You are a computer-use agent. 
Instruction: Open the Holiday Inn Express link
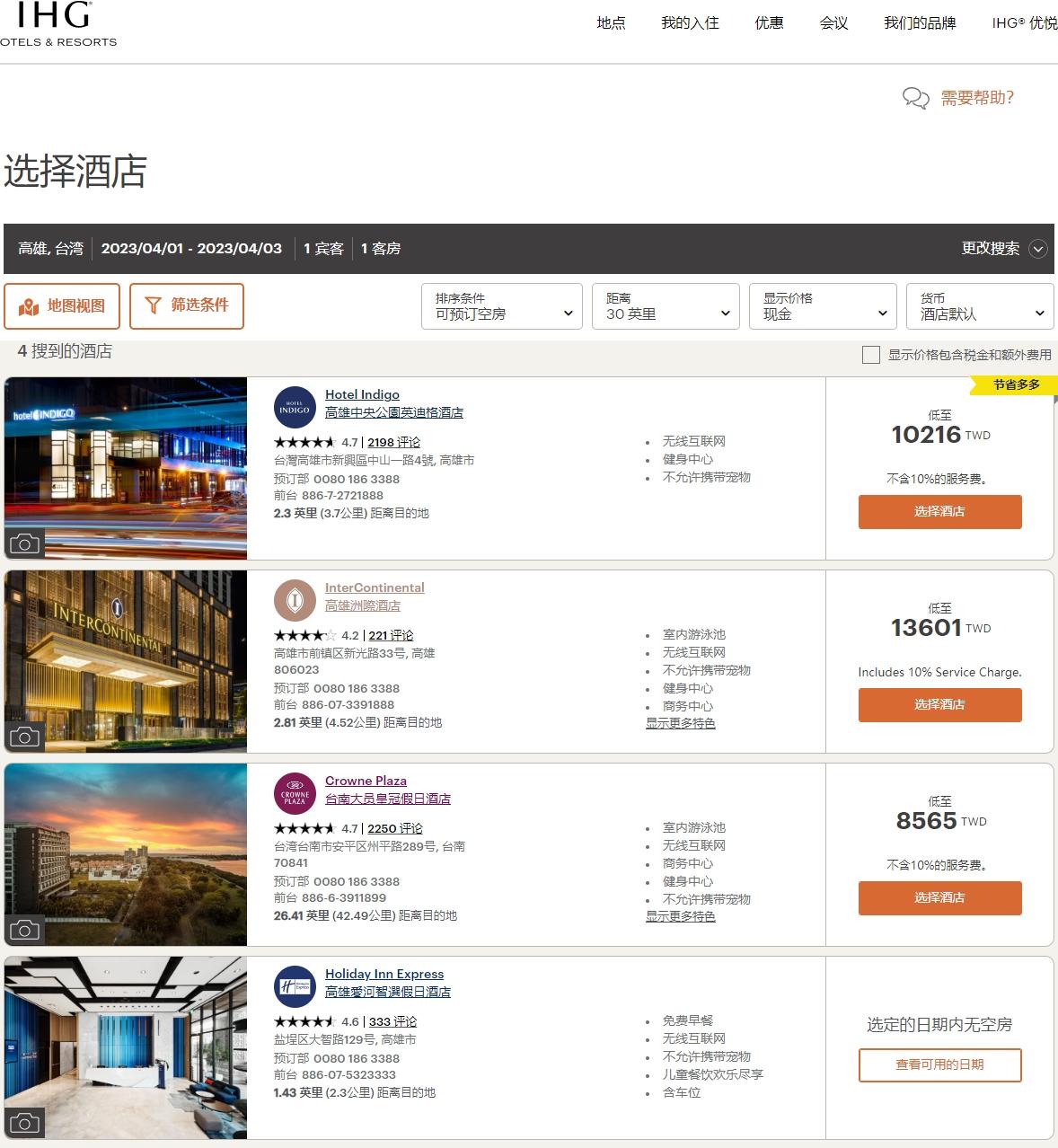coord(384,974)
